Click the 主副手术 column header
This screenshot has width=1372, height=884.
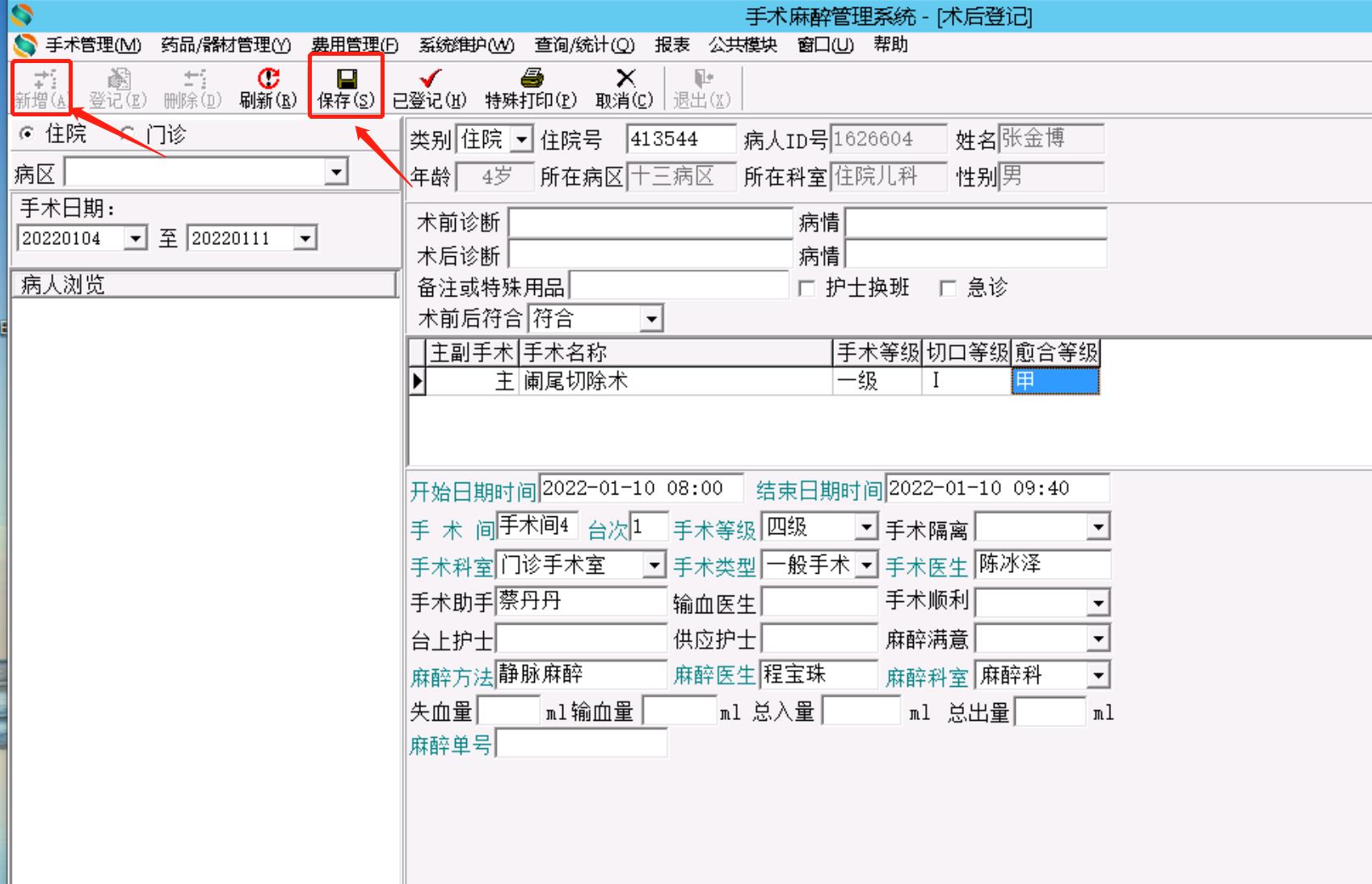coord(472,352)
